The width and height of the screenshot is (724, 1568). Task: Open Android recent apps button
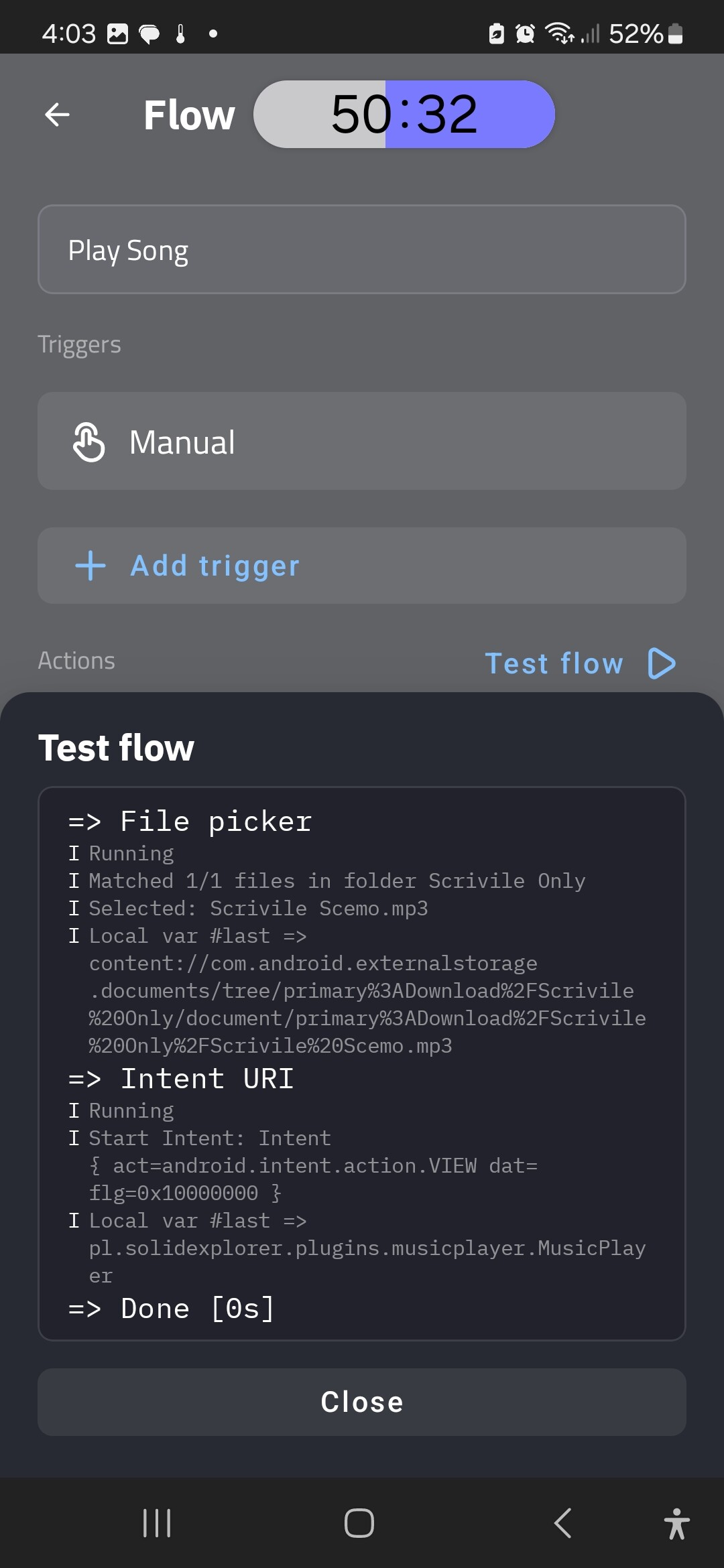point(157,1522)
